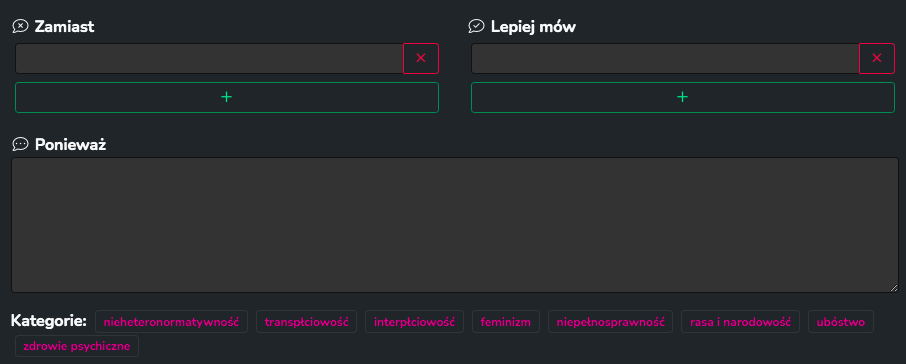
Task: Click the Ponieważ speech bubble icon
Action: pos(20,144)
